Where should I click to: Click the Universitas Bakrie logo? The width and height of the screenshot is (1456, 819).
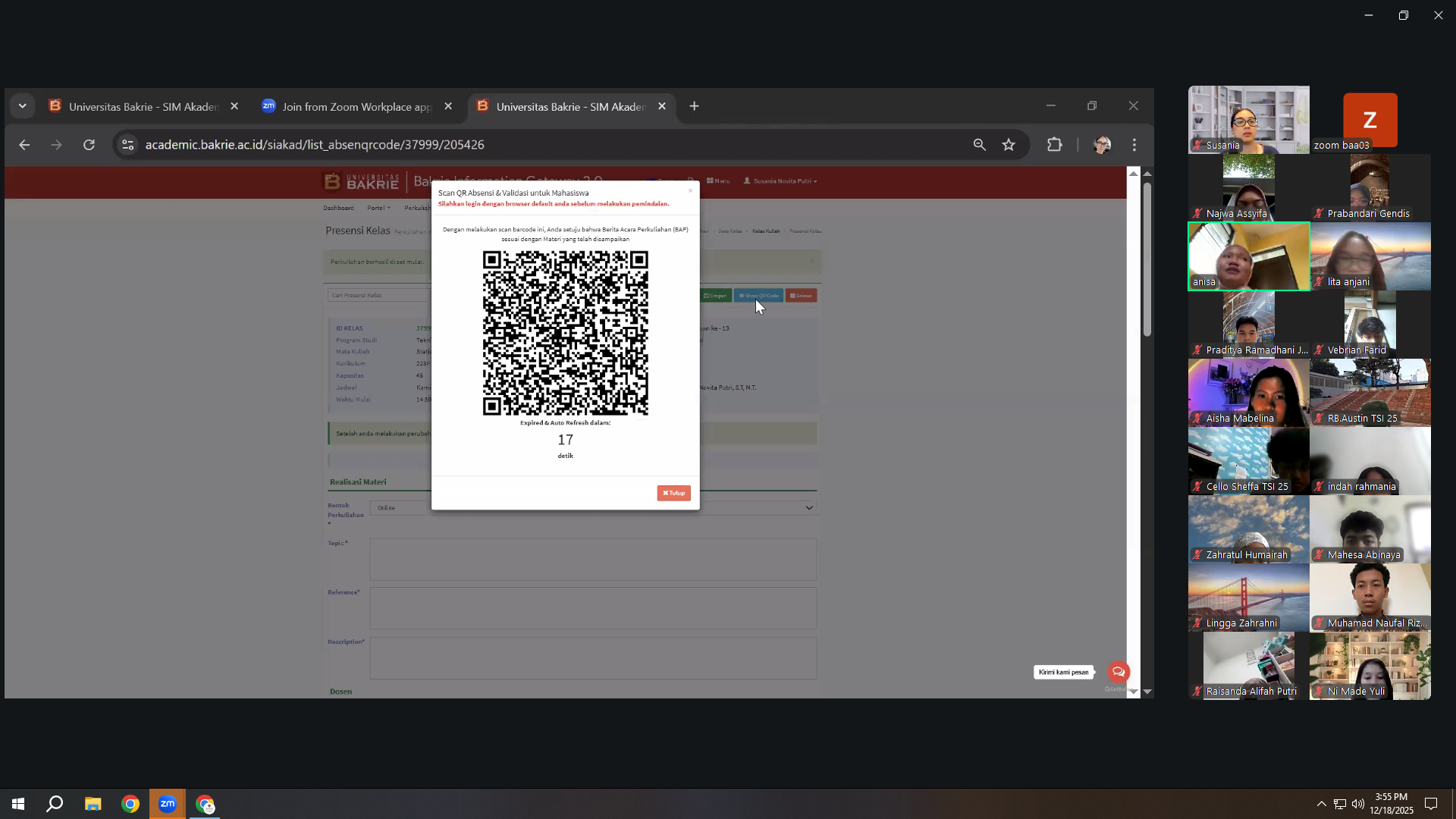(361, 182)
